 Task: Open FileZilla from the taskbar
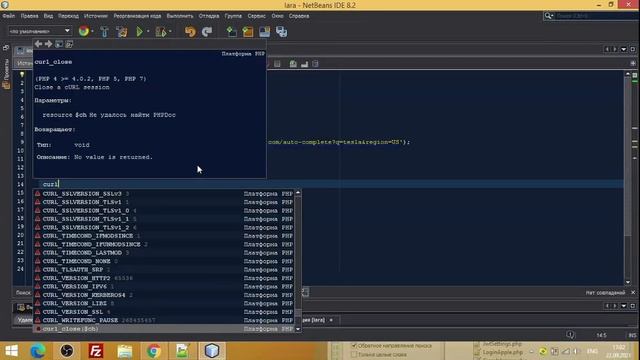tap(96, 351)
